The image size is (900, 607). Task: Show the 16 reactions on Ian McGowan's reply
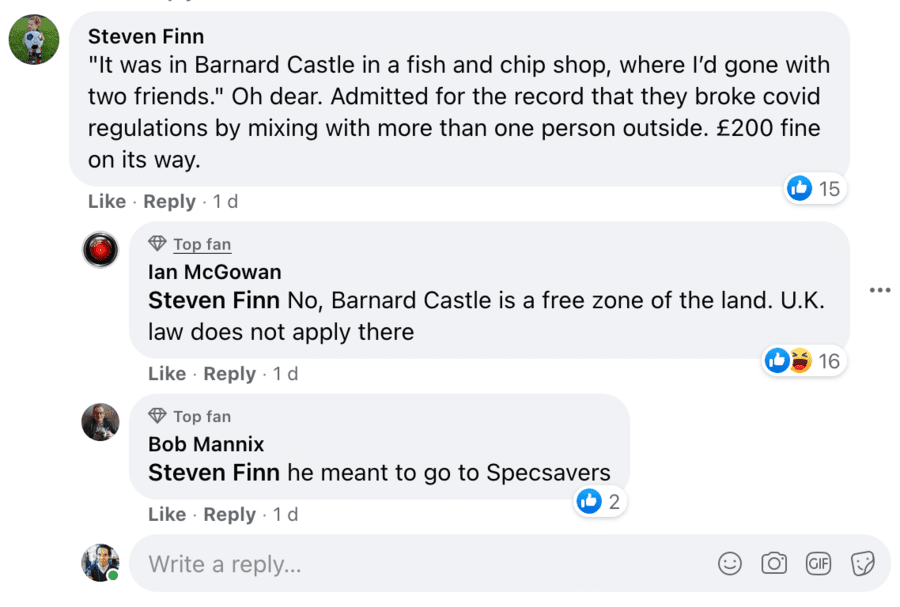click(803, 361)
